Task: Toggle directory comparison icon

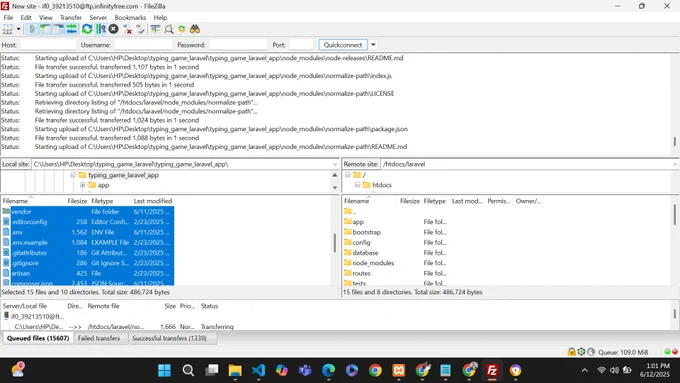Action: [169, 29]
